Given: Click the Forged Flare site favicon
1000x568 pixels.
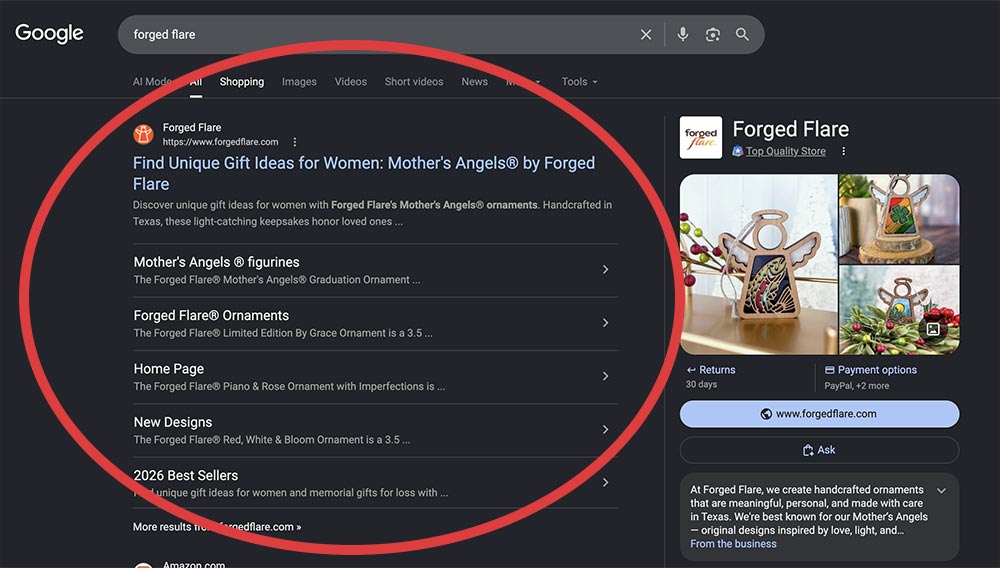Looking at the screenshot, I should [x=143, y=135].
